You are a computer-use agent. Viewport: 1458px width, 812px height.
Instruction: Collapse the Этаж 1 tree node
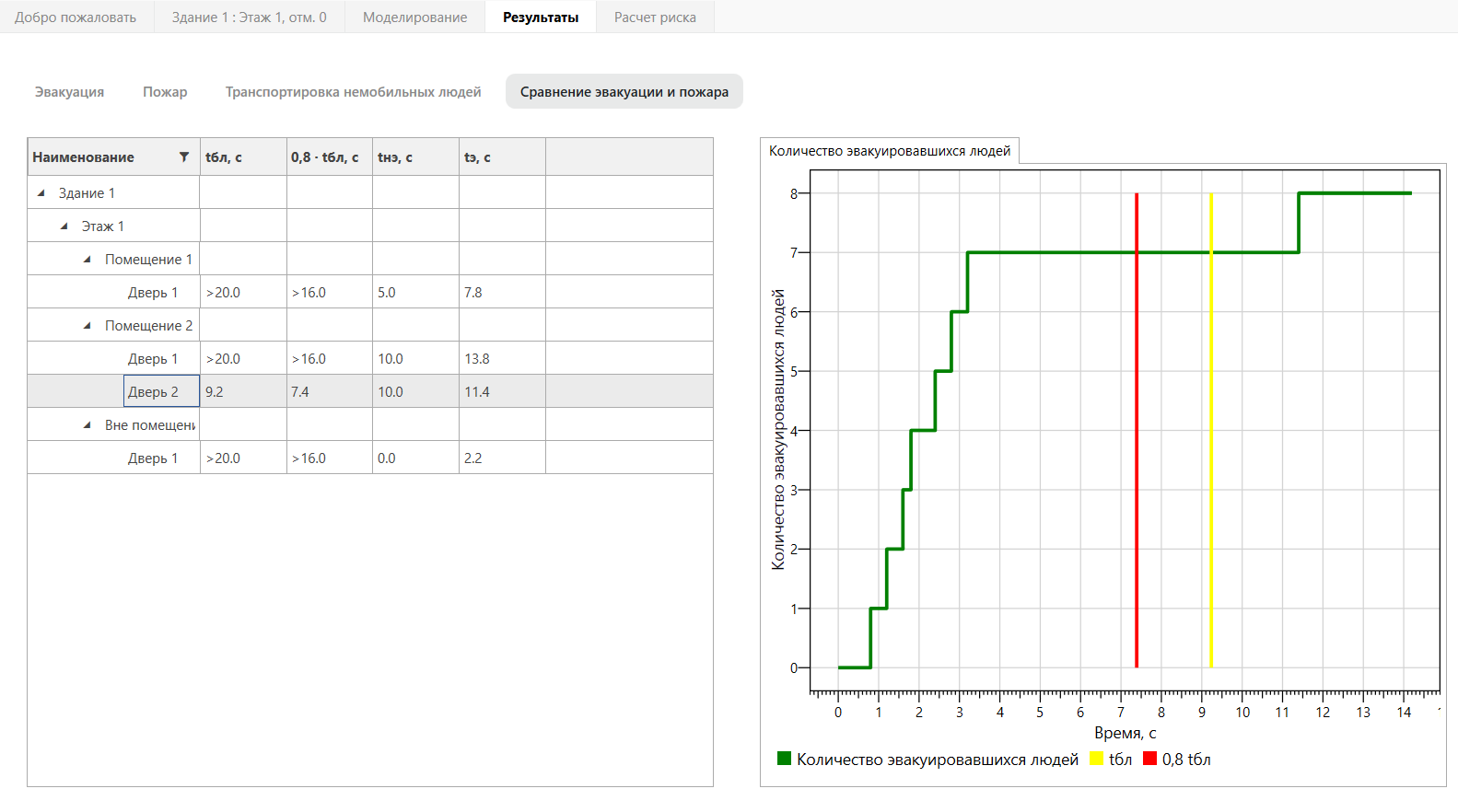(x=64, y=226)
